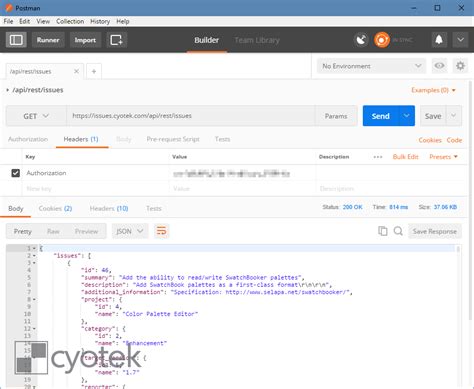This screenshot has width=474, height=389.
Task: Switch to Pre-request Script tab
Action: click(x=173, y=139)
